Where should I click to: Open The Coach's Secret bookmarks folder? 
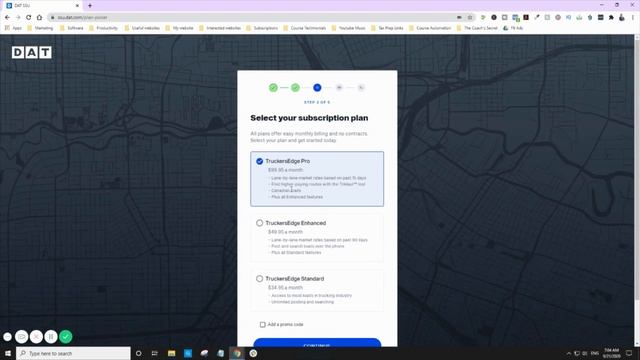477,28
